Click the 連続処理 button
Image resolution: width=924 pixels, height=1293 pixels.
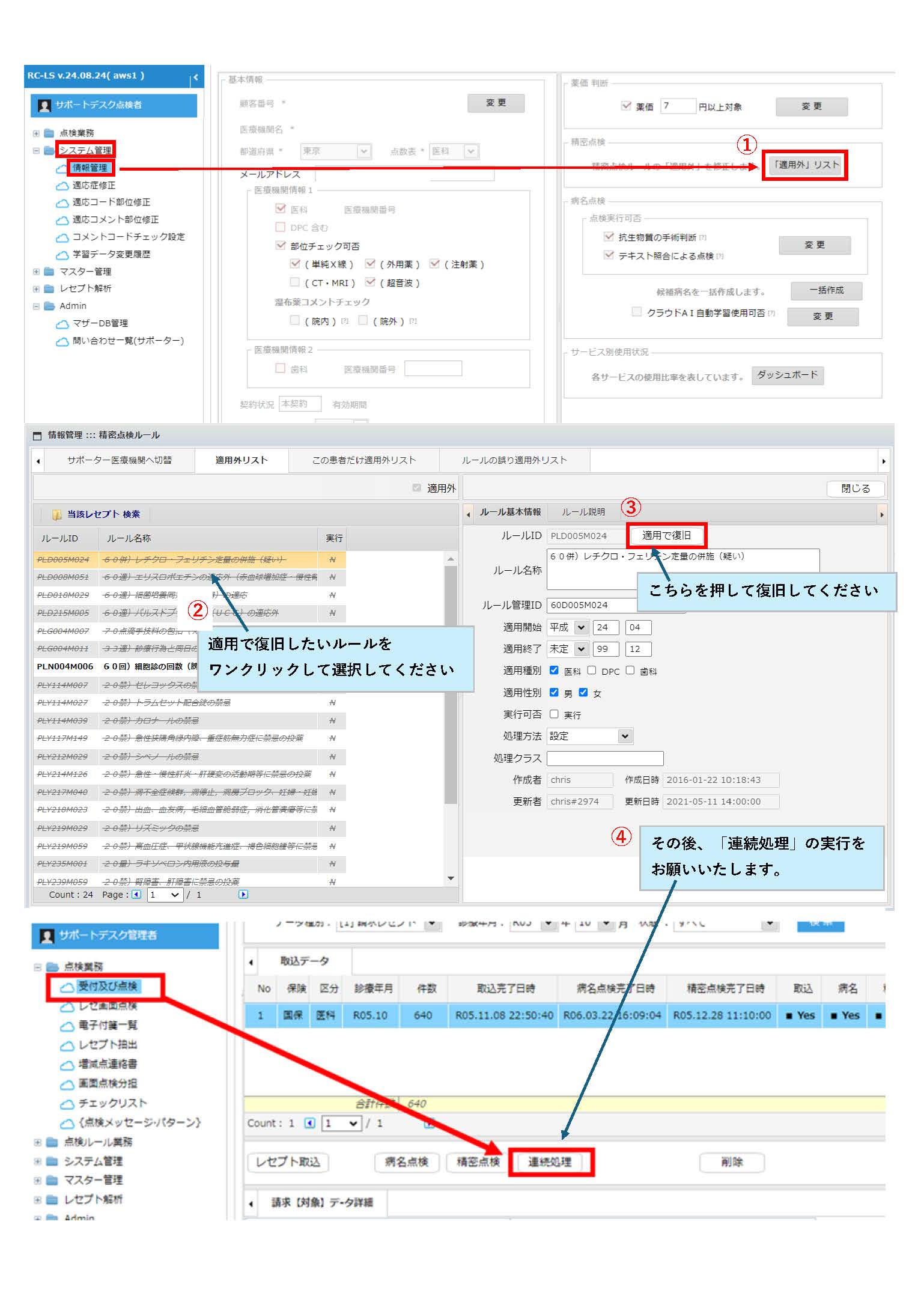point(550,1162)
